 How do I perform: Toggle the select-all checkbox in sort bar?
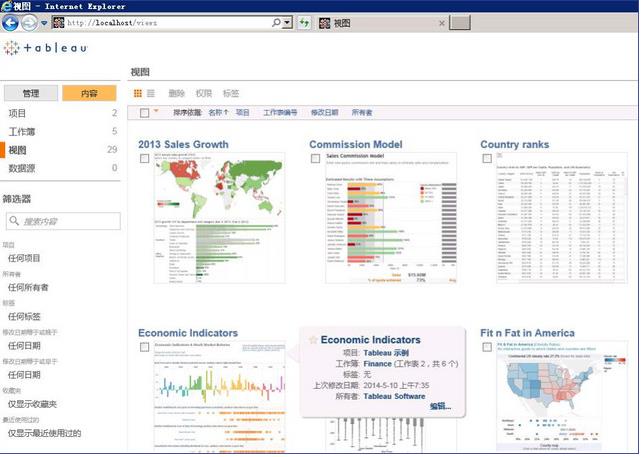(x=144, y=113)
